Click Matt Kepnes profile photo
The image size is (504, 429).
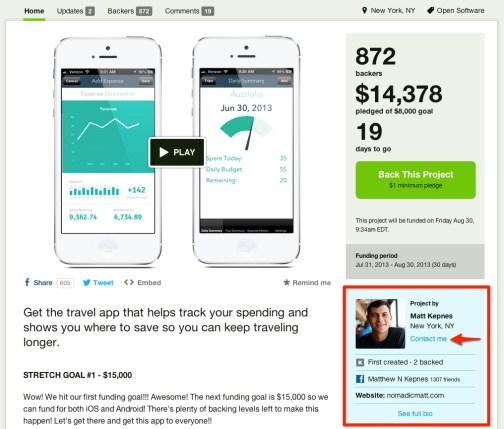(x=380, y=324)
